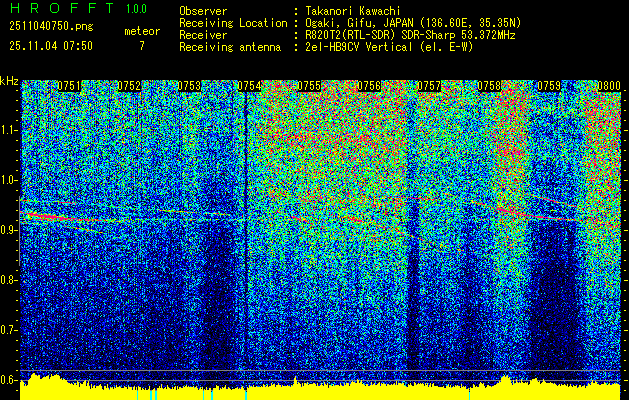Click the 0755 time marker
This screenshot has height=400, width=629.
pos(309,86)
